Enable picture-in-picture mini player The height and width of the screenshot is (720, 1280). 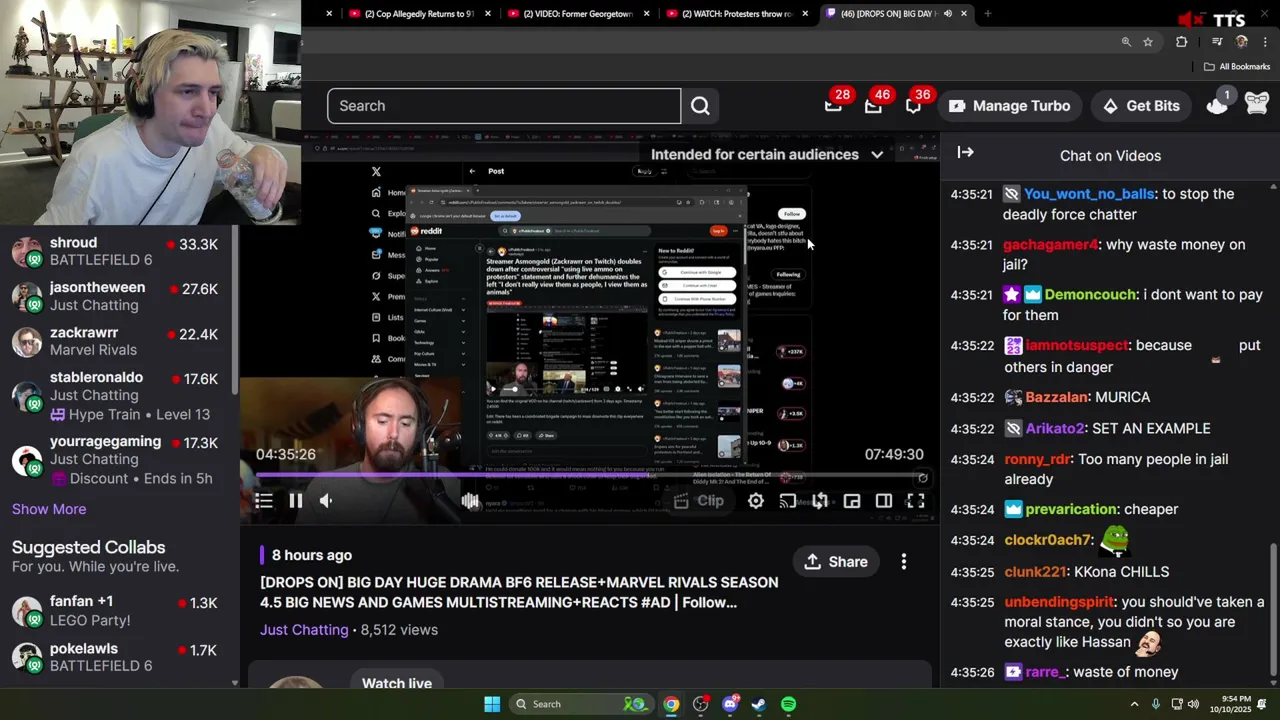click(852, 501)
